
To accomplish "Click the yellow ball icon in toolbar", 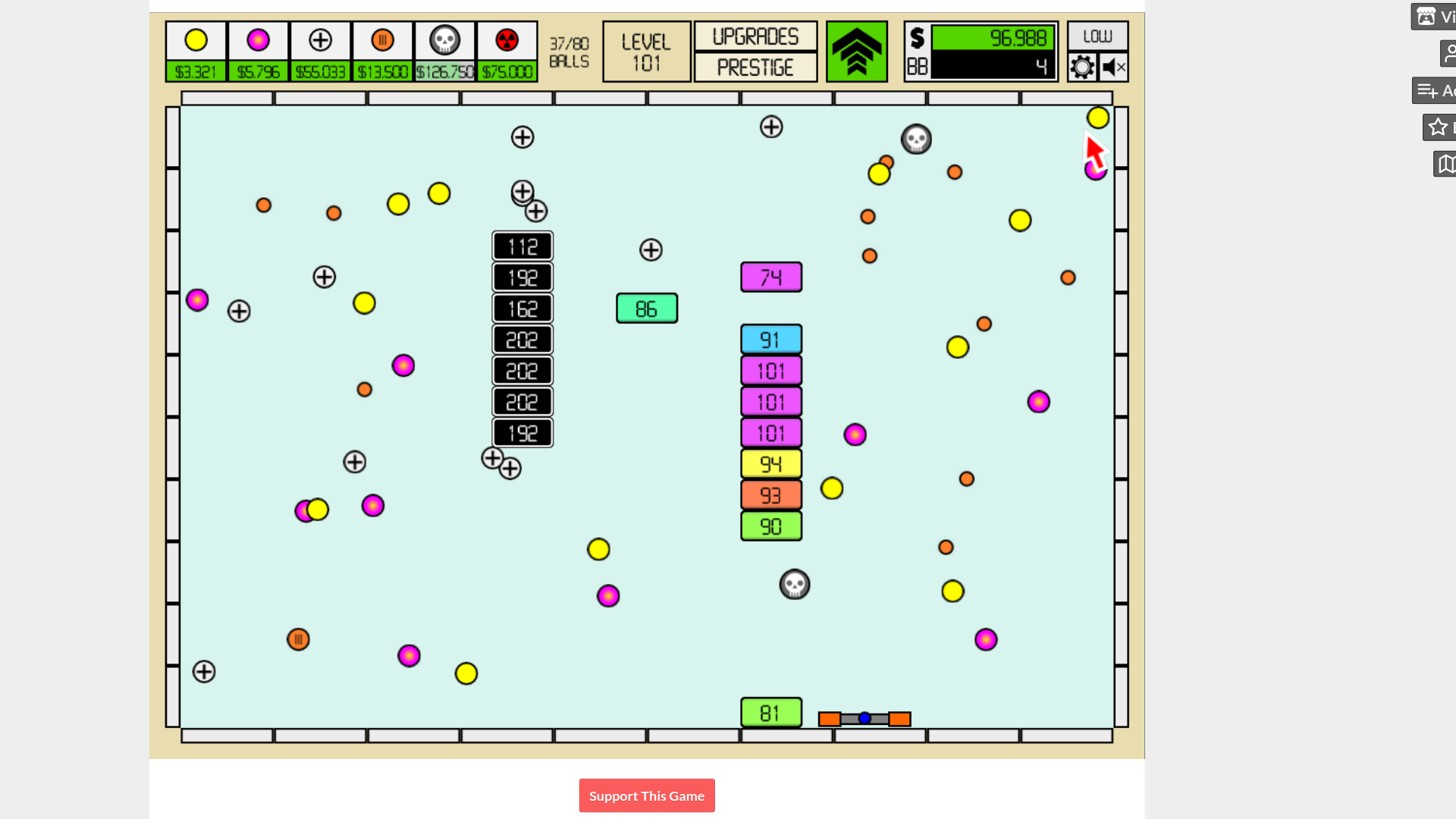I will point(196,40).
